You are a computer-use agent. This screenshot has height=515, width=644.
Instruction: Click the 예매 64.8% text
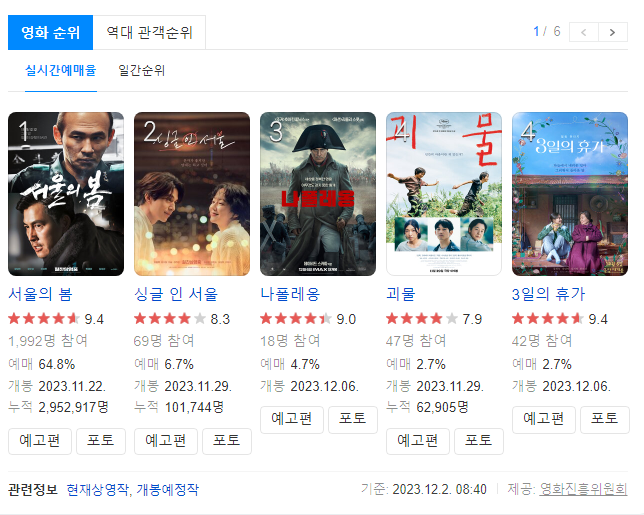(41, 364)
